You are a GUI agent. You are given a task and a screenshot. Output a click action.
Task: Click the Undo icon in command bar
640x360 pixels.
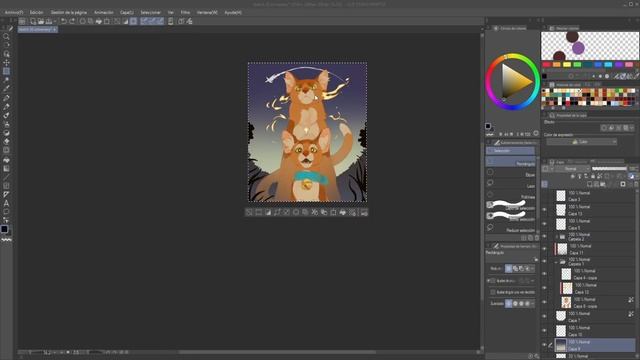(x=63, y=21)
